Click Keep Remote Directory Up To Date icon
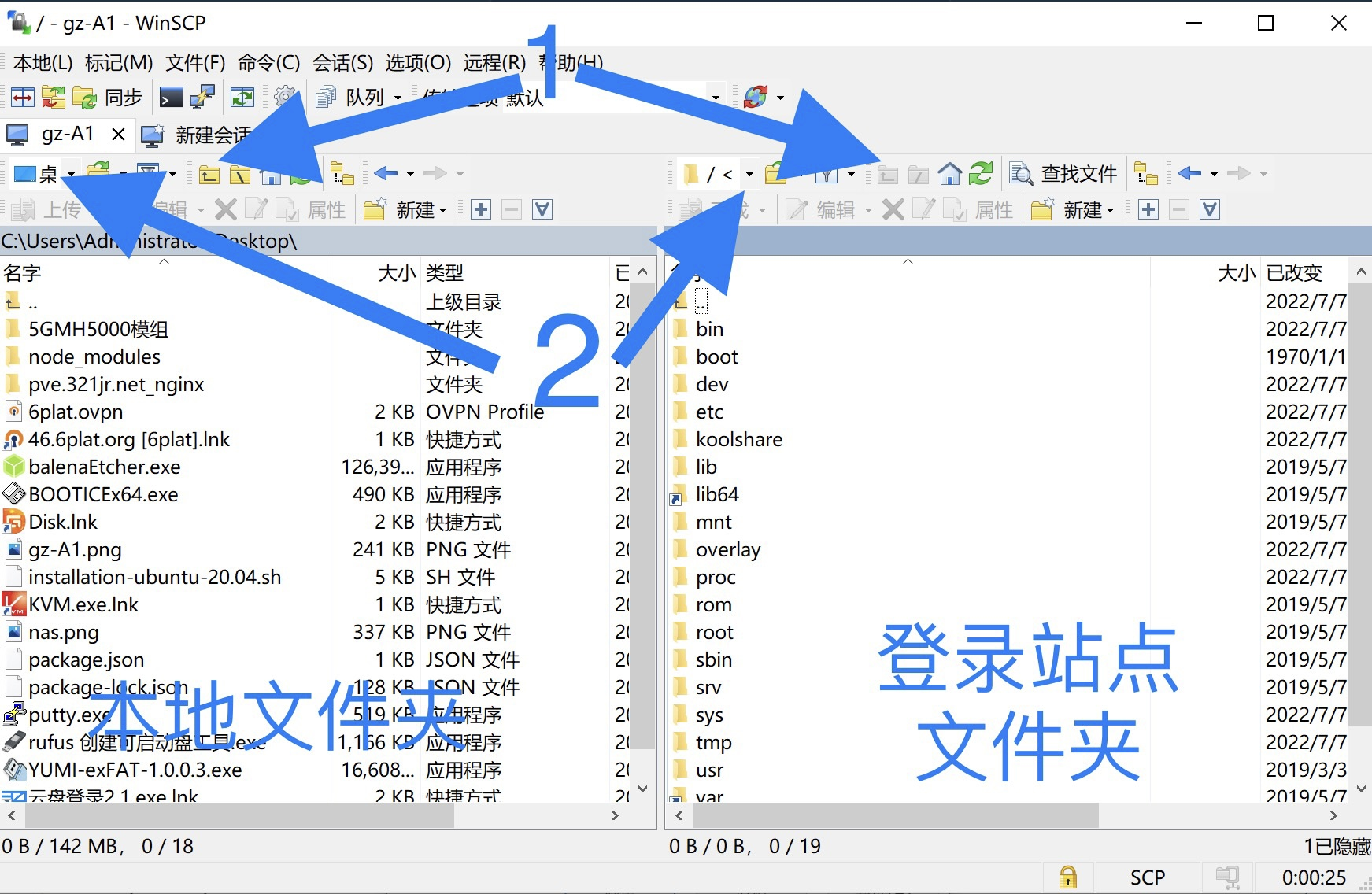The width and height of the screenshot is (1372, 894). [x=242, y=98]
